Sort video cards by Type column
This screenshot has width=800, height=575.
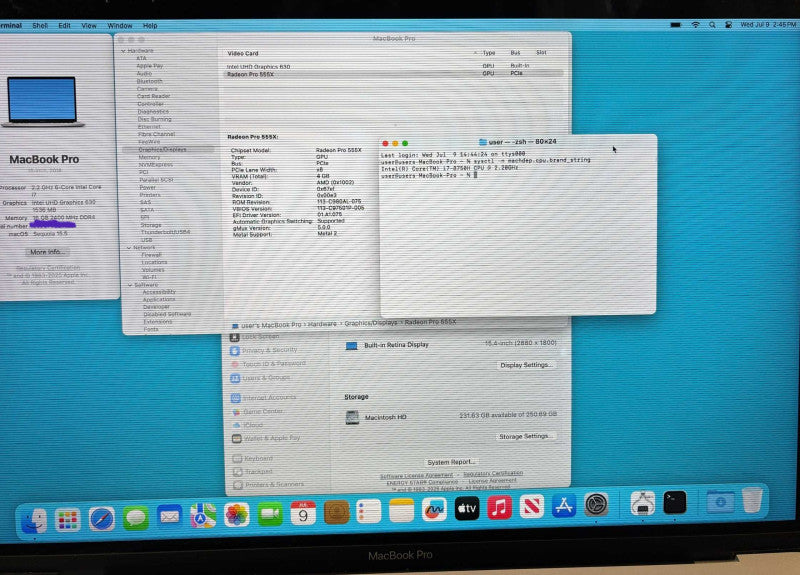489,53
